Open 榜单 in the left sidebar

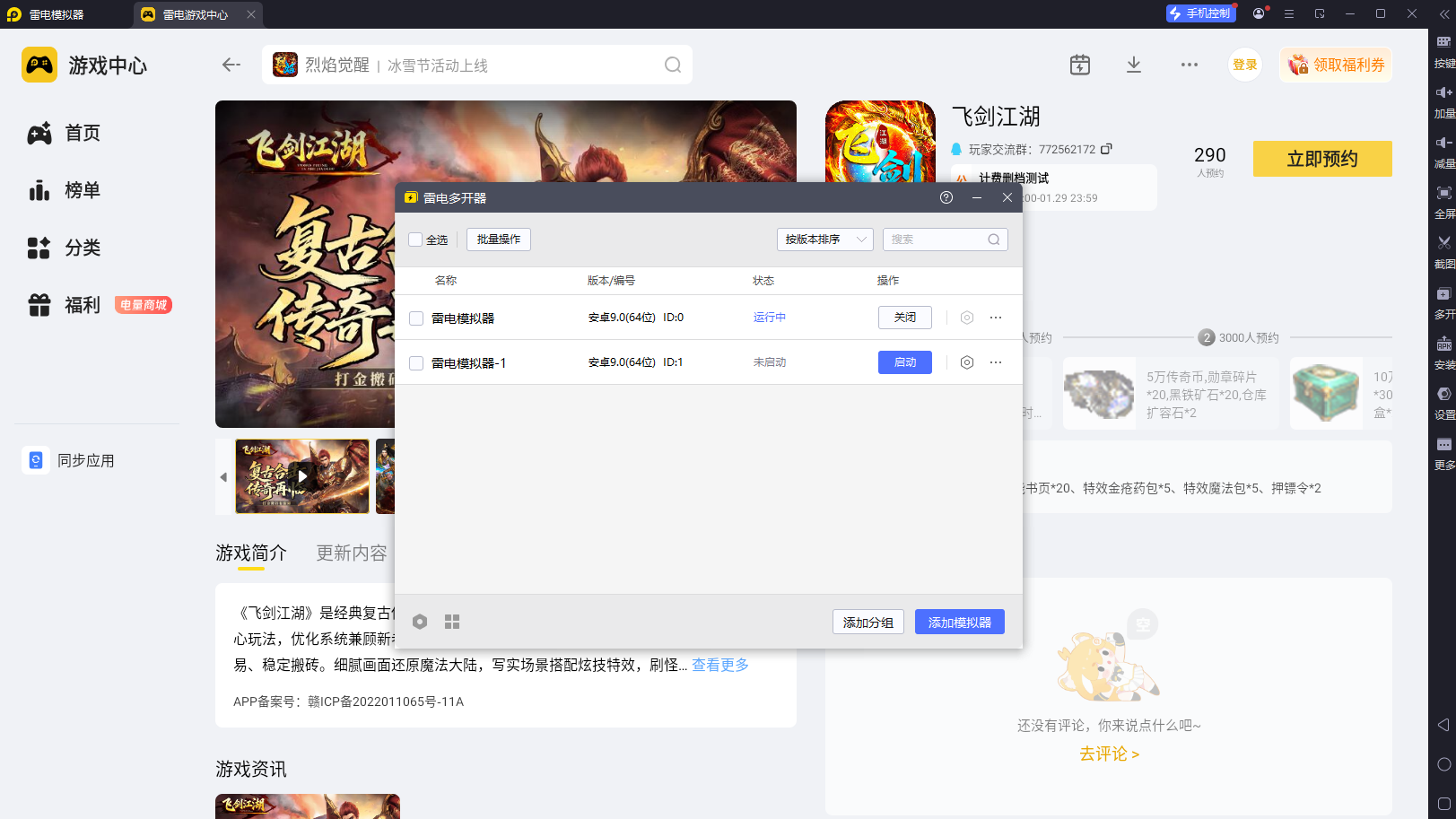pyautogui.click(x=82, y=190)
